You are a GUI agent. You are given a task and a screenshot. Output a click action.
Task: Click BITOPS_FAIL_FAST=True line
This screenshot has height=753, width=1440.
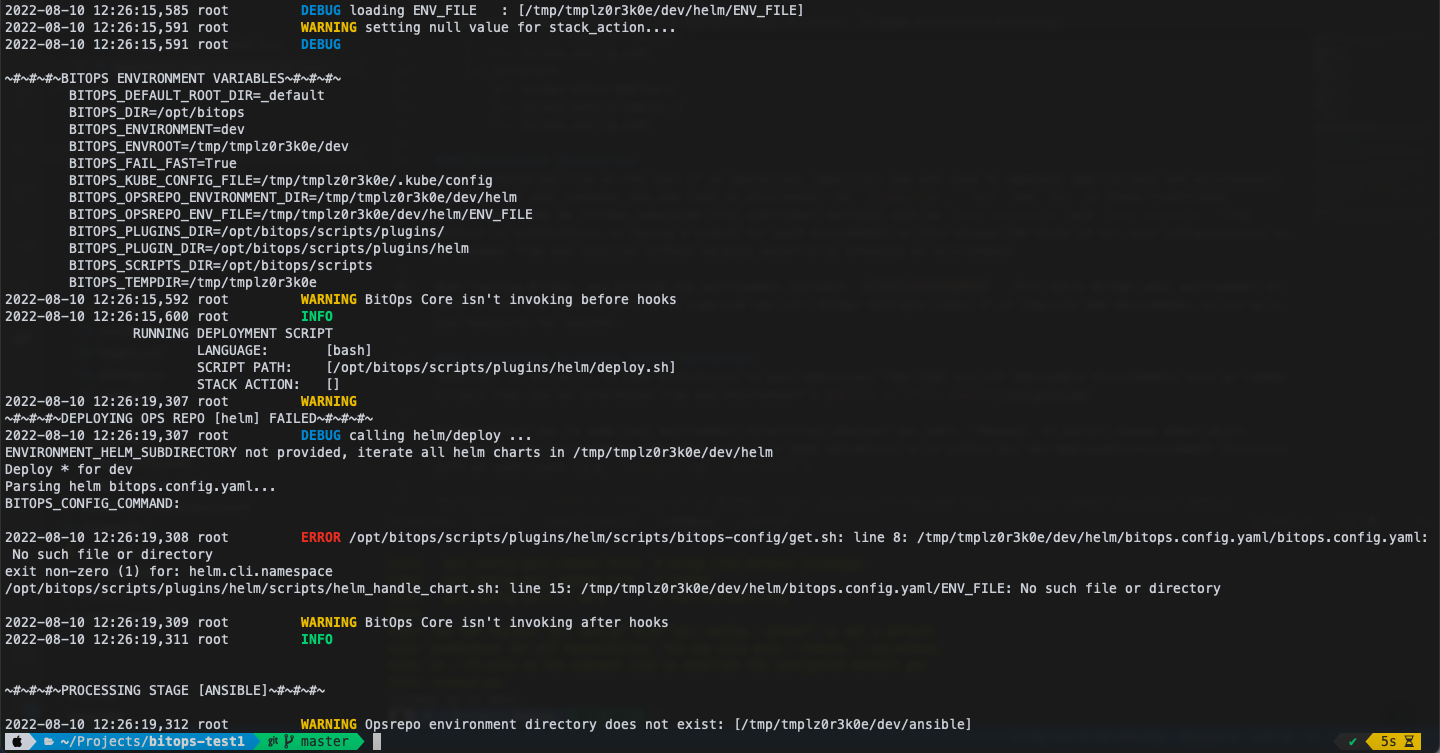153,163
